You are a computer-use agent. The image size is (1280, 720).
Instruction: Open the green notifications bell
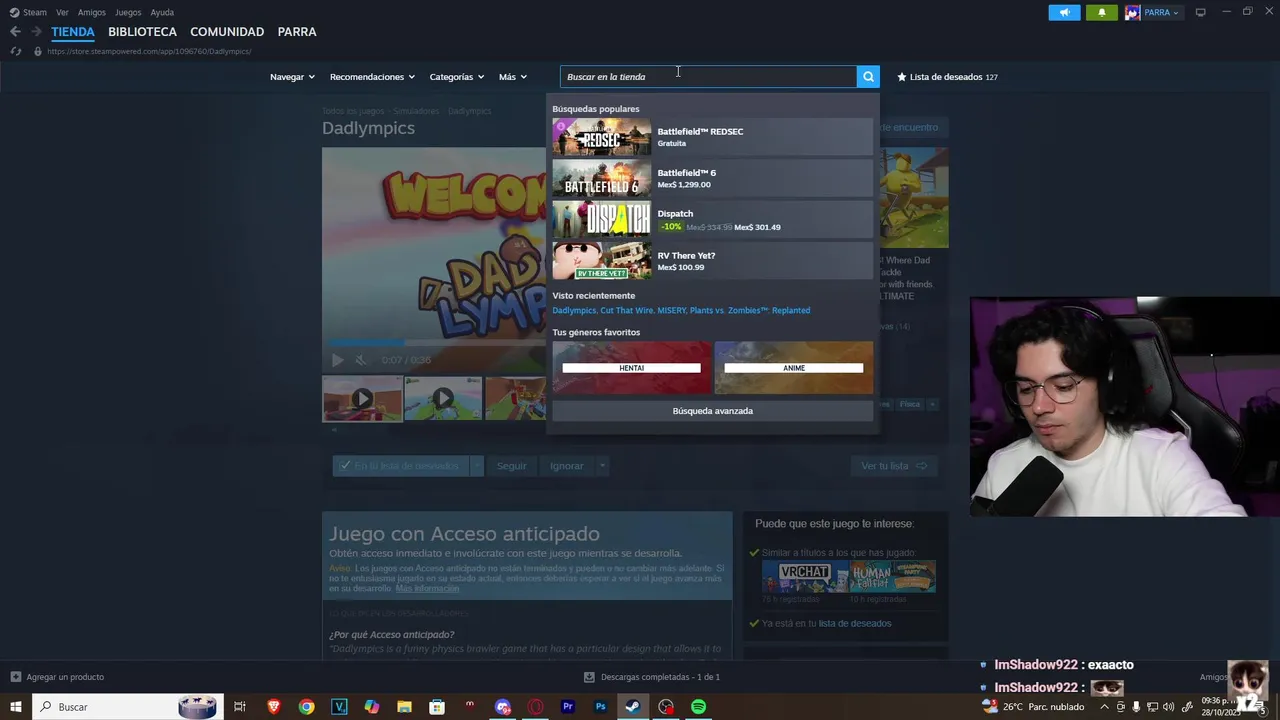click(1101, 12)
